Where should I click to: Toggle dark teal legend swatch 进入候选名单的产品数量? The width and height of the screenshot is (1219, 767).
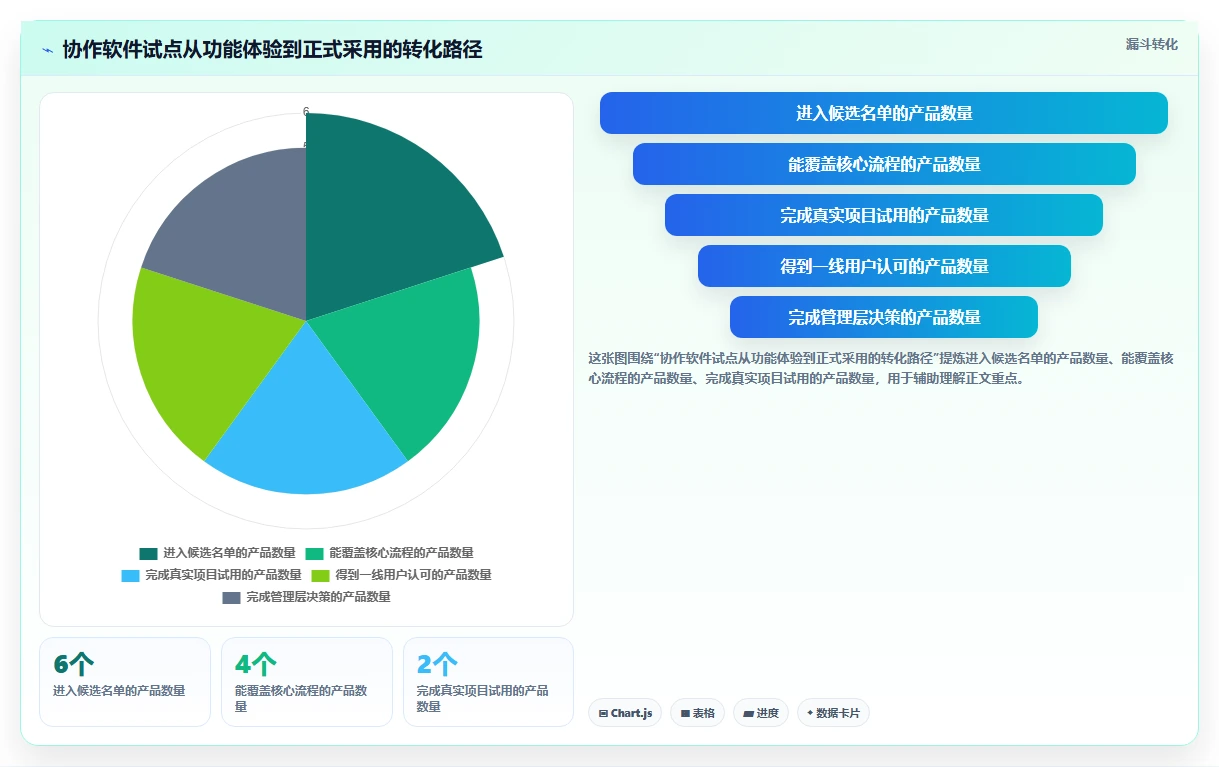pos(149,553)
